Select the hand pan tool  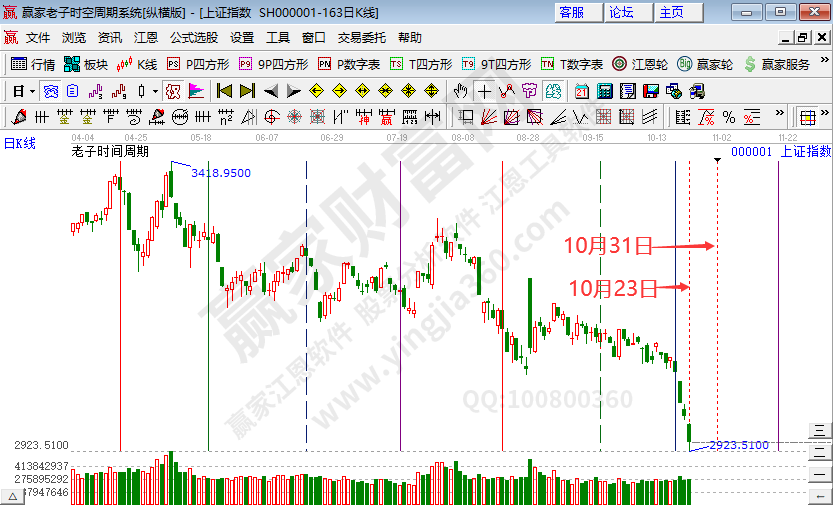460,91
